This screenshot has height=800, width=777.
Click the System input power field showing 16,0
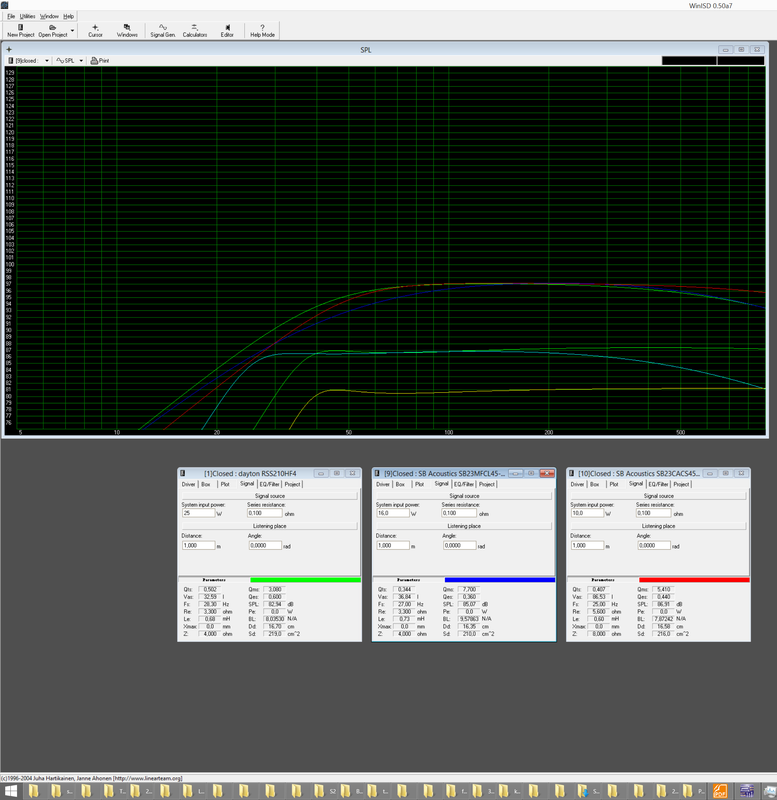pos(392,513)
